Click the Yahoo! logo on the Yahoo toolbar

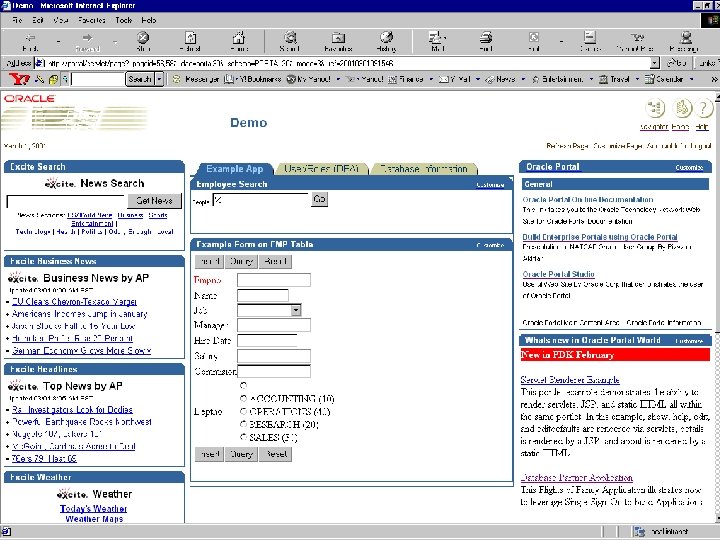coord(19,79)
